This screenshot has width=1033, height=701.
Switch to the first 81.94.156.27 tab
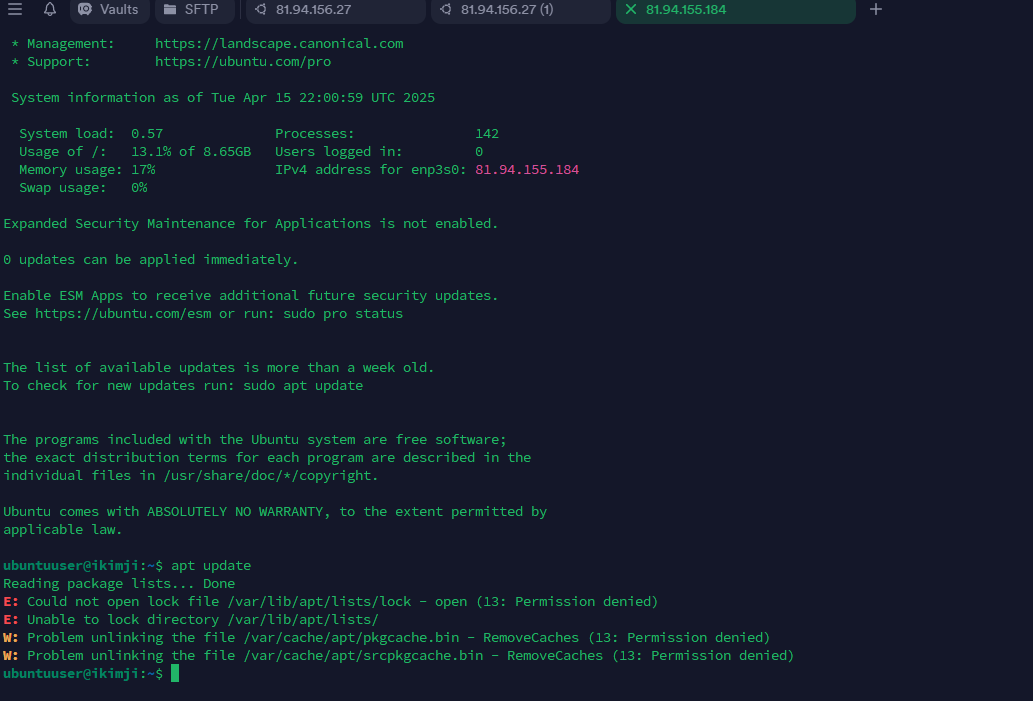click(335, 10)
